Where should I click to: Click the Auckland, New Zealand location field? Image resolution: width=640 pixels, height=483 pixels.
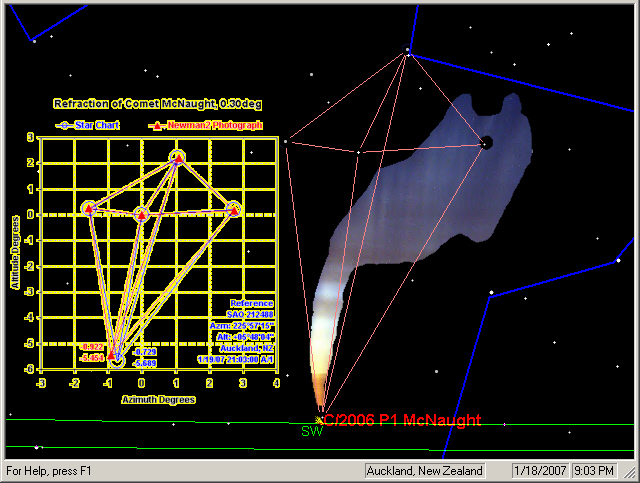pyautogui.click(x=424, y=470)
